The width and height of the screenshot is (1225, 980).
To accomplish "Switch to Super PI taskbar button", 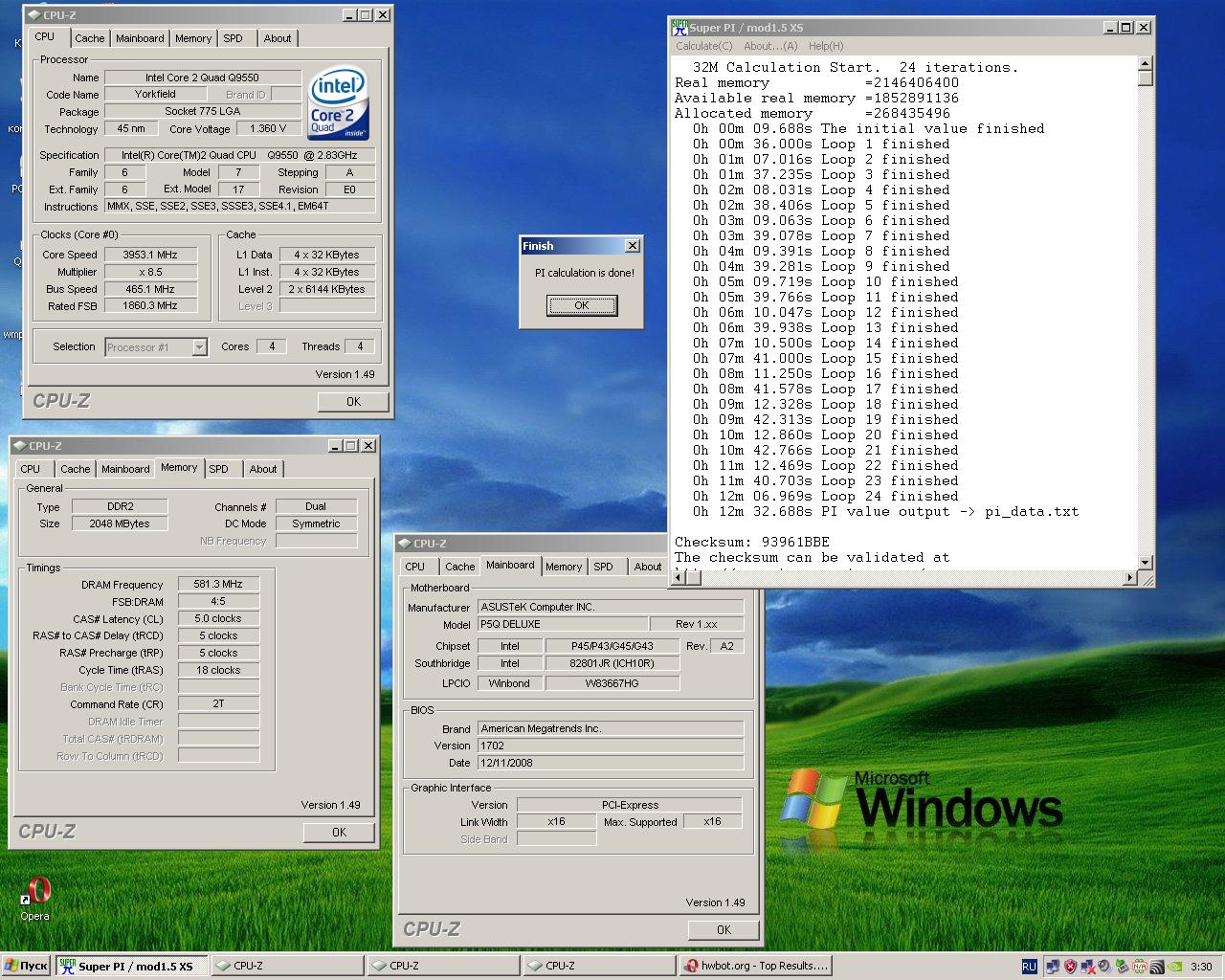I will (131, 966).
